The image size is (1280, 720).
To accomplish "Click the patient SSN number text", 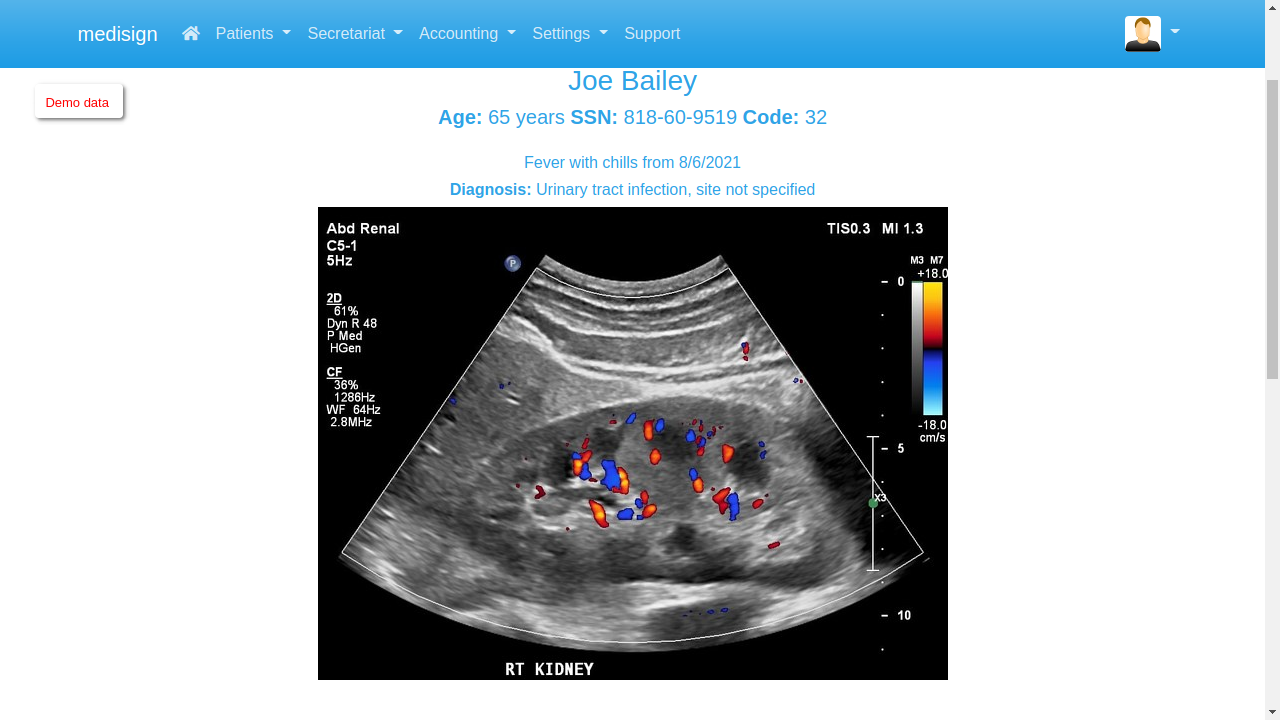I will [x=681, y=117].
